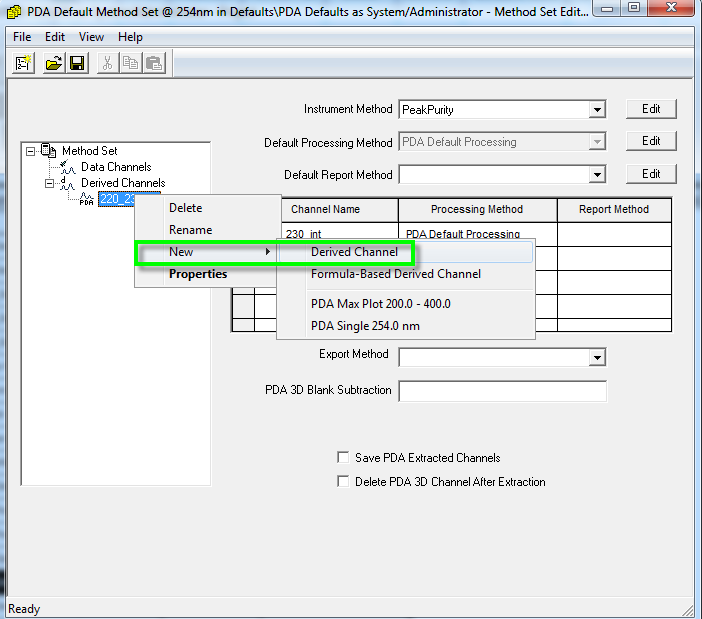Click the New Method Set toolbar icon
The image size is (702, 619).
(24, 63)
